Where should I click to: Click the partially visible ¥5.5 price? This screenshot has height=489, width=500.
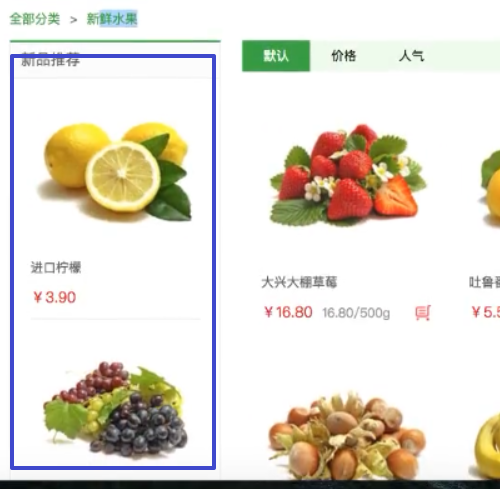coord(486,312)
